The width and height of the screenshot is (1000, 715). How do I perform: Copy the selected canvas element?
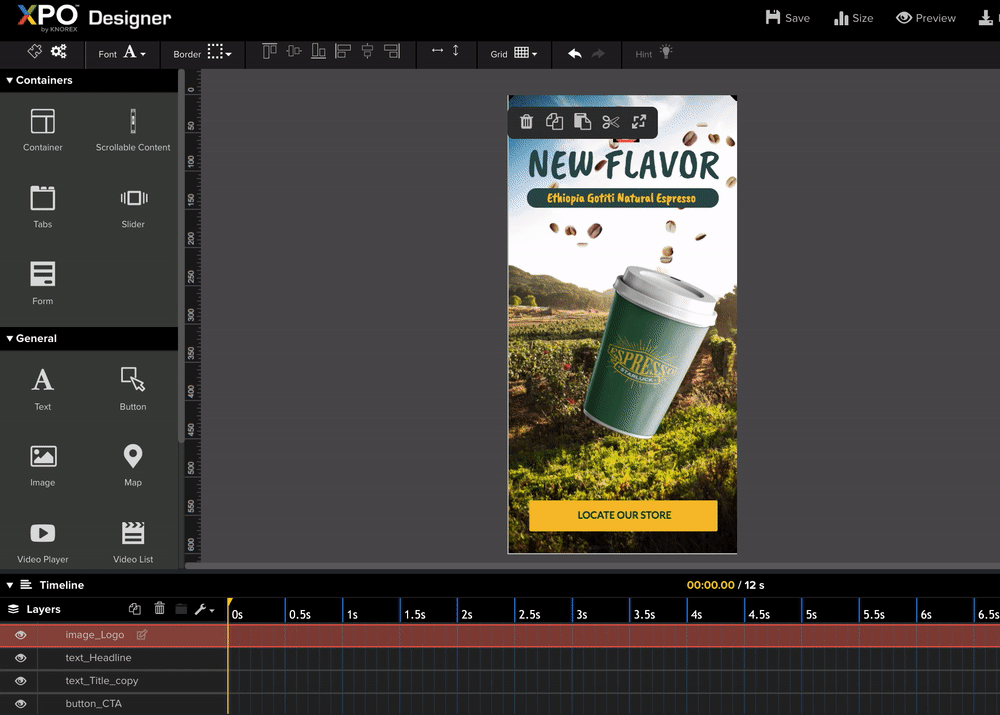554,121
